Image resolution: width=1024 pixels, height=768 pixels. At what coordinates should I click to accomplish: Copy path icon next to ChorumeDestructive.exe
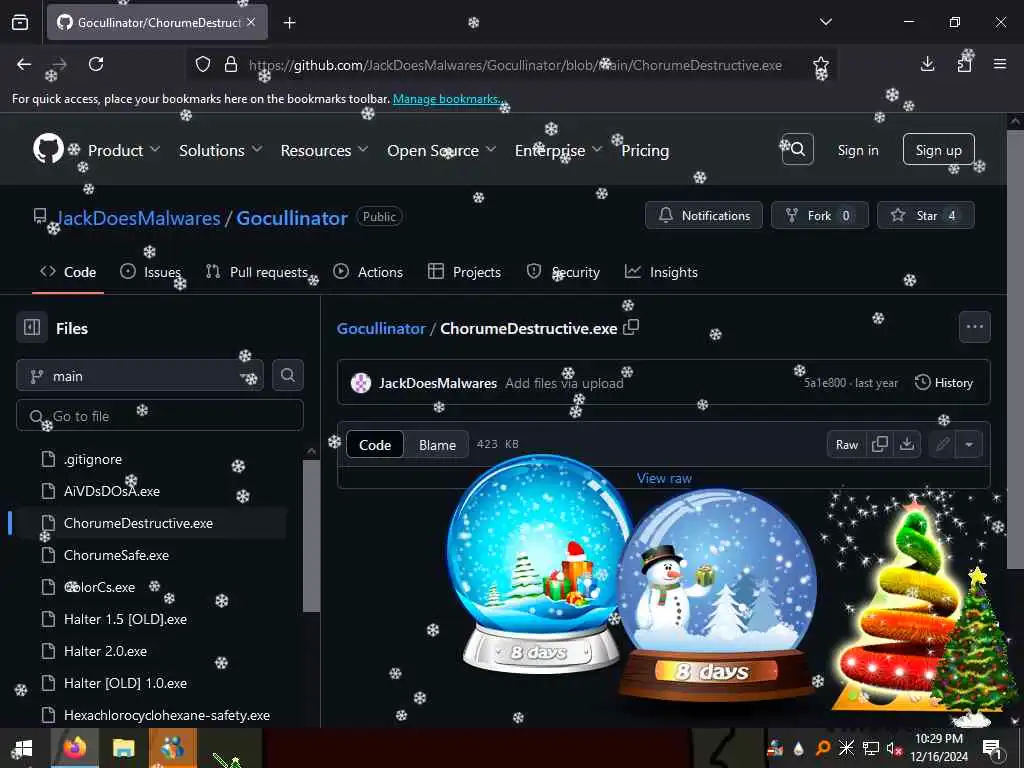pyautogui.click(x=631, y=327)
